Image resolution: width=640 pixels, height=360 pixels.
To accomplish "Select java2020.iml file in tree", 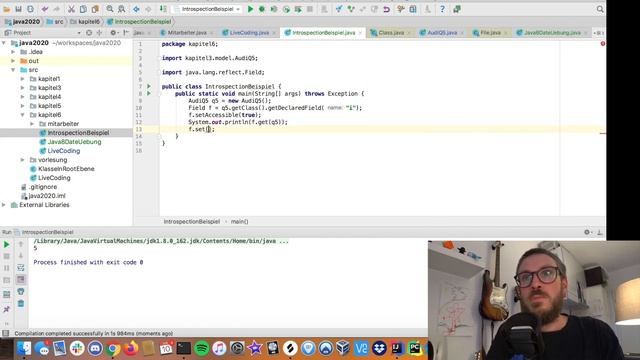I will tap(47, 196).
